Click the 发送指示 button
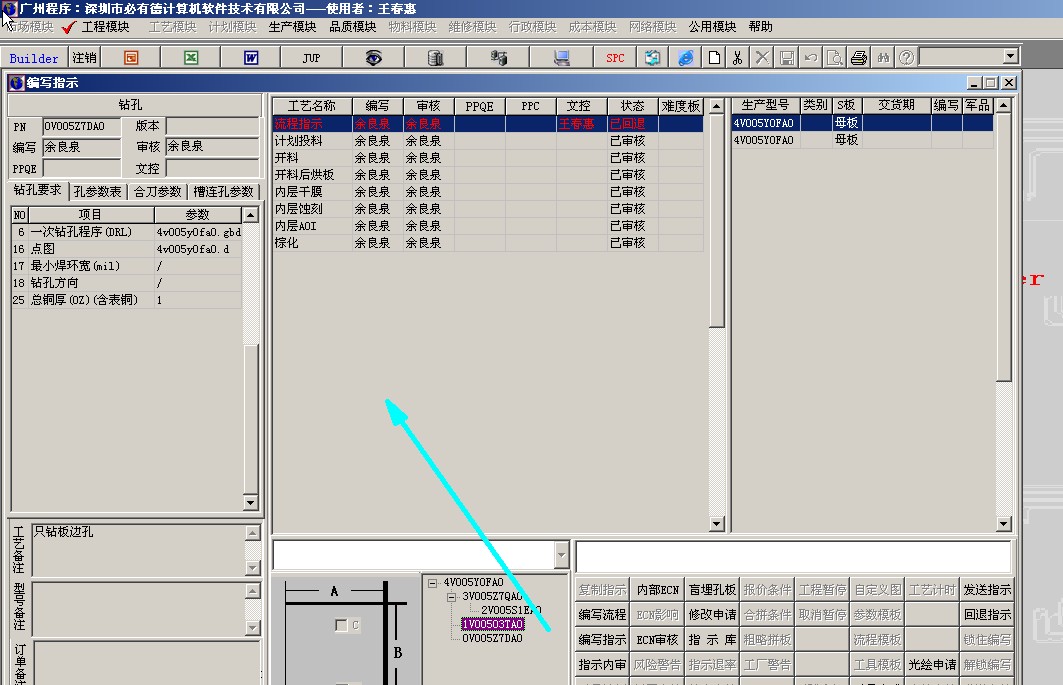This screenshot has height=685, width=1063. [987, 590]
